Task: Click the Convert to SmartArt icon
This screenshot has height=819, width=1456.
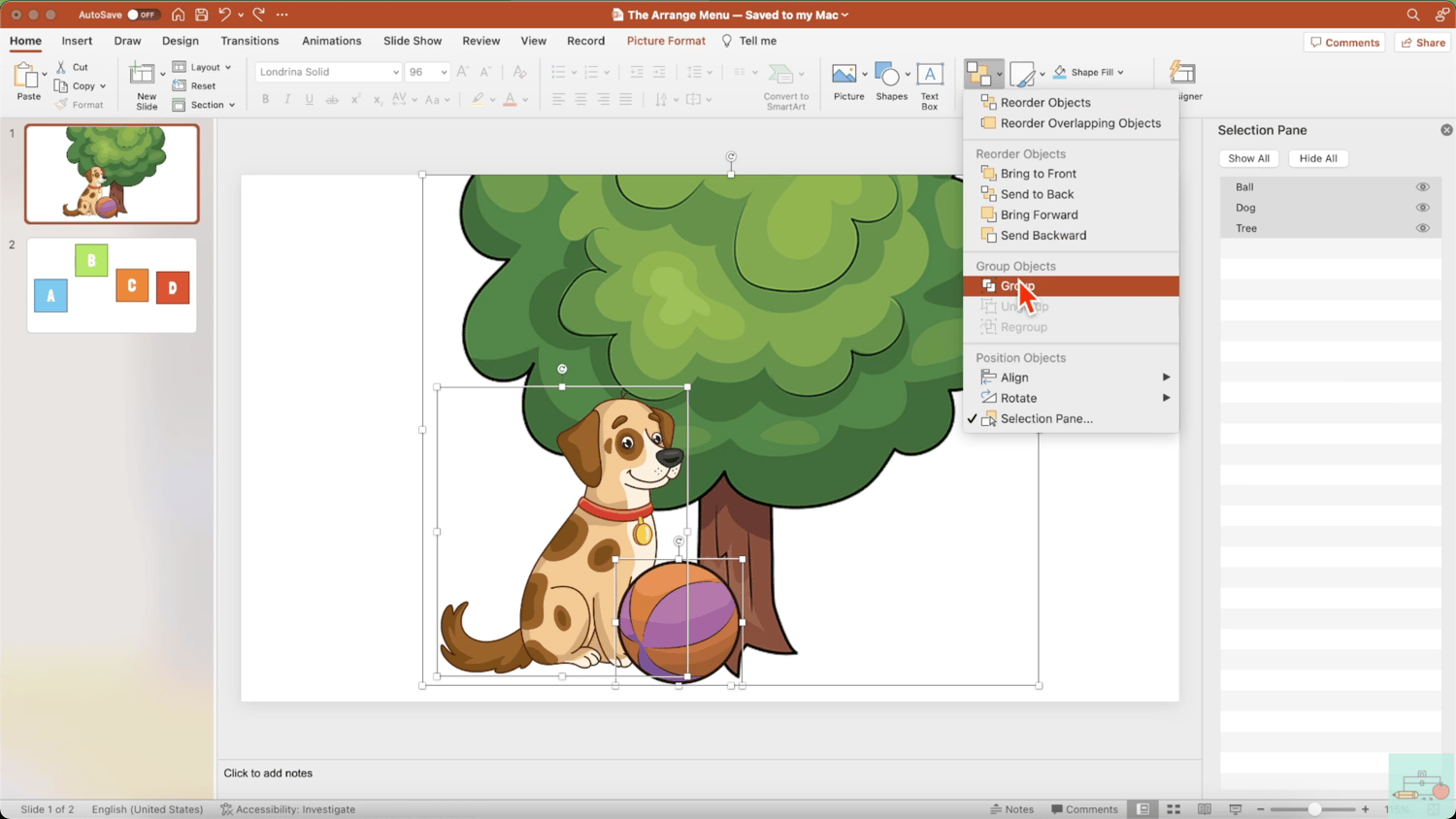Action: pyautogui.click(x=780, y=75)
